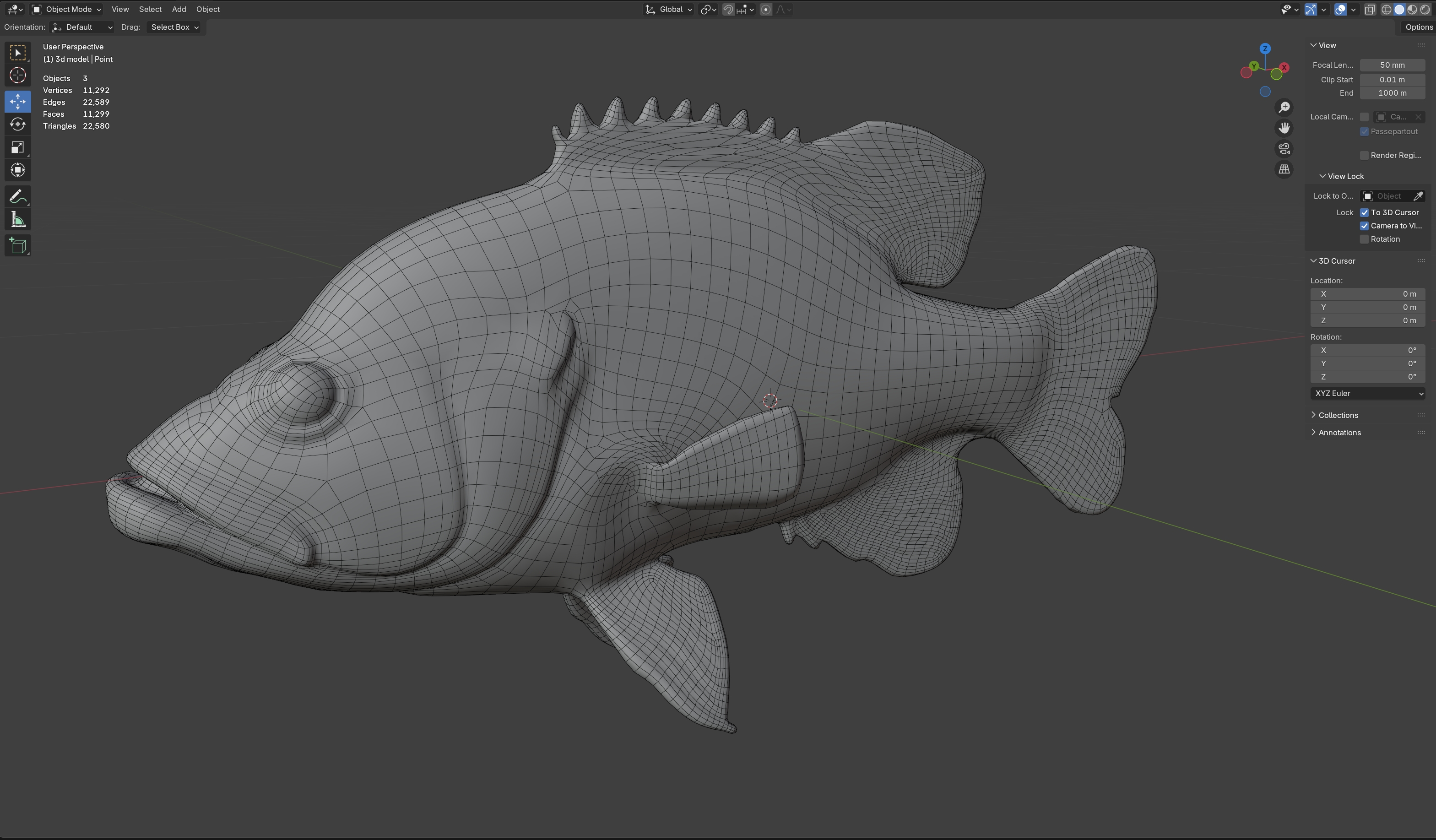Toggle the camera view button
Viewport: 1436px width, 840px height.
1283,149
